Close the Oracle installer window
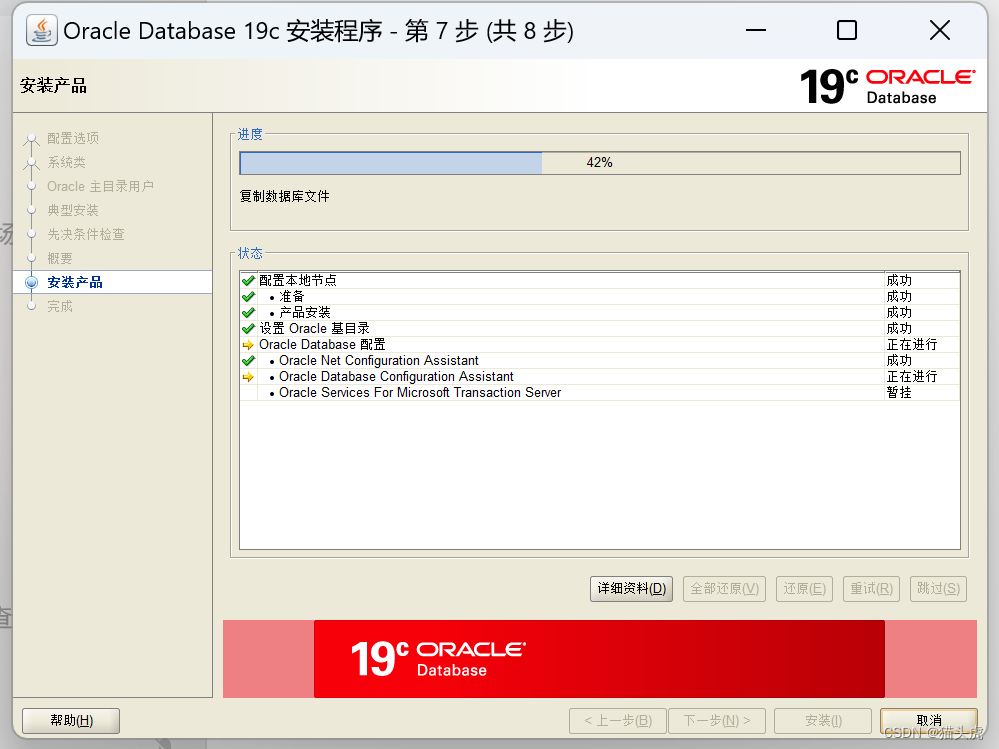 coord(940,30)
